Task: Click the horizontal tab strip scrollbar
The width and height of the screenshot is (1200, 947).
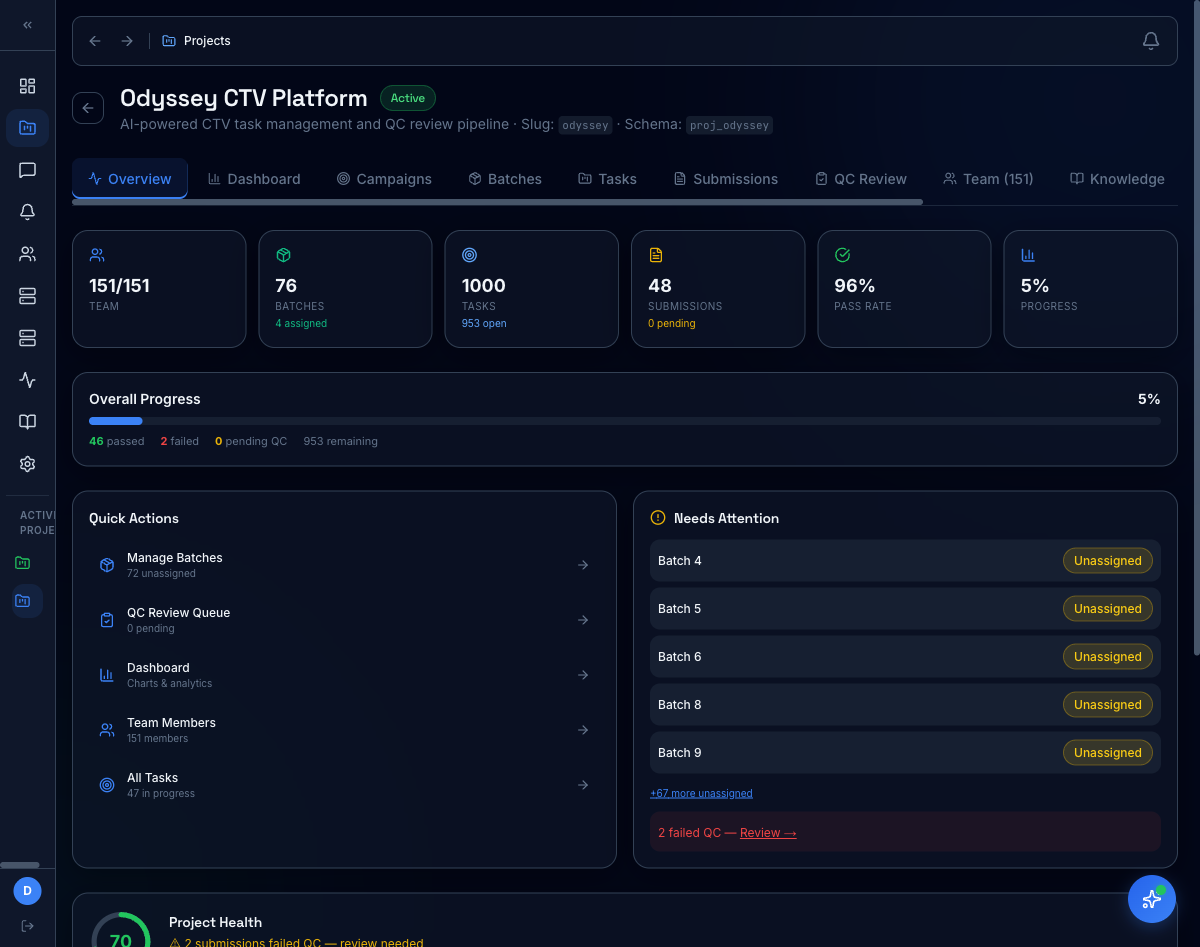Action: (497, 202)
